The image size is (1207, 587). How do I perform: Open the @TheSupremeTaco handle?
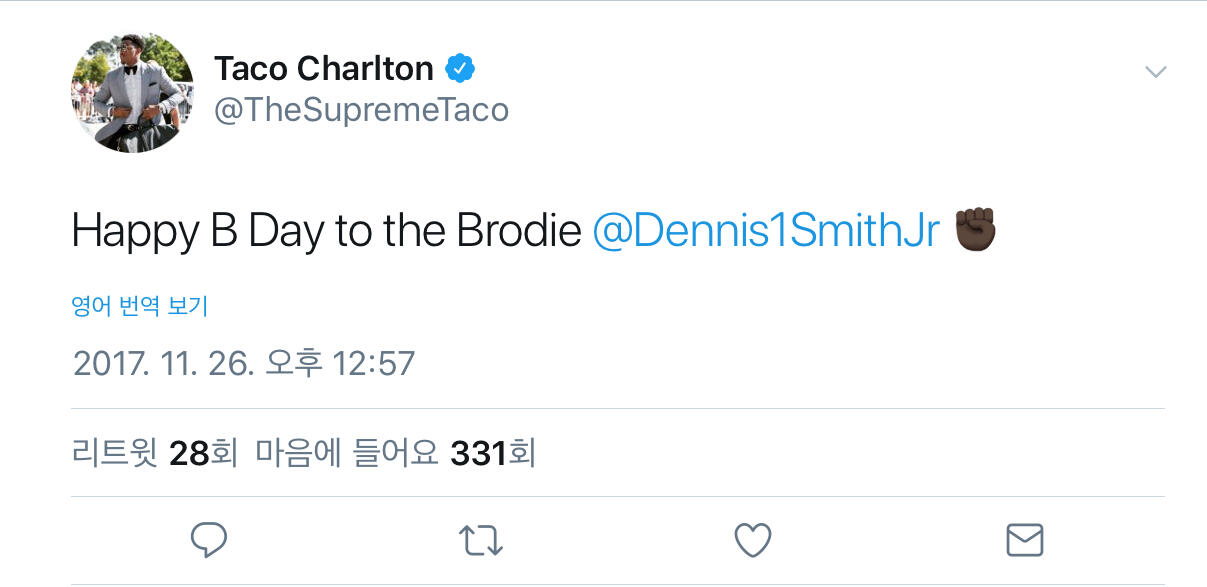361,109
